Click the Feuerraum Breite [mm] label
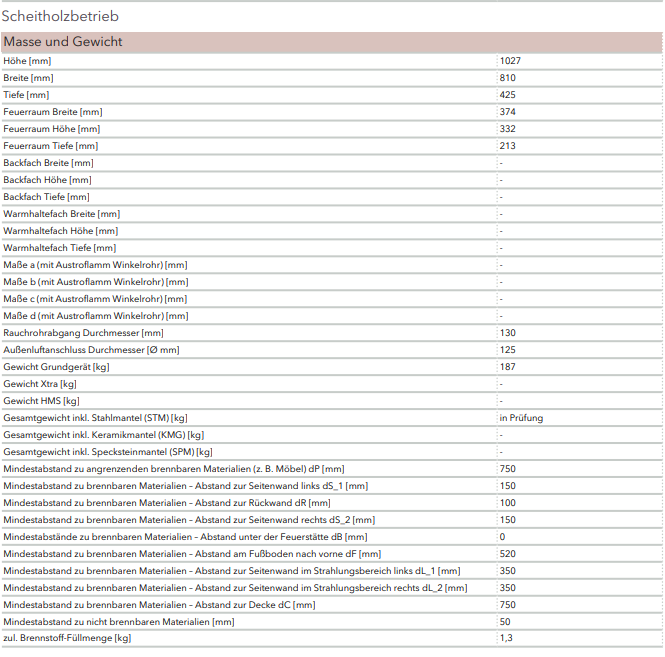The height and width of the screenshot is (657, 665). (51, 112)
